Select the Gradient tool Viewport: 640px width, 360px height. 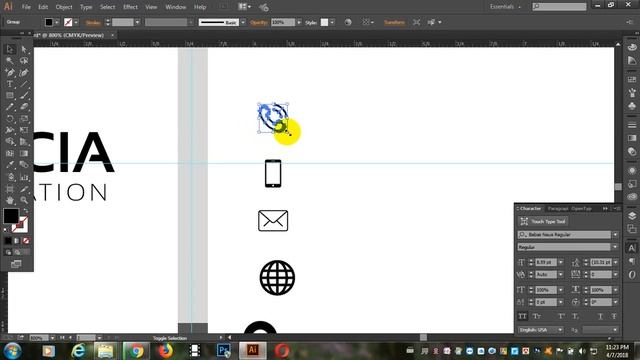[x=24, y=153]
